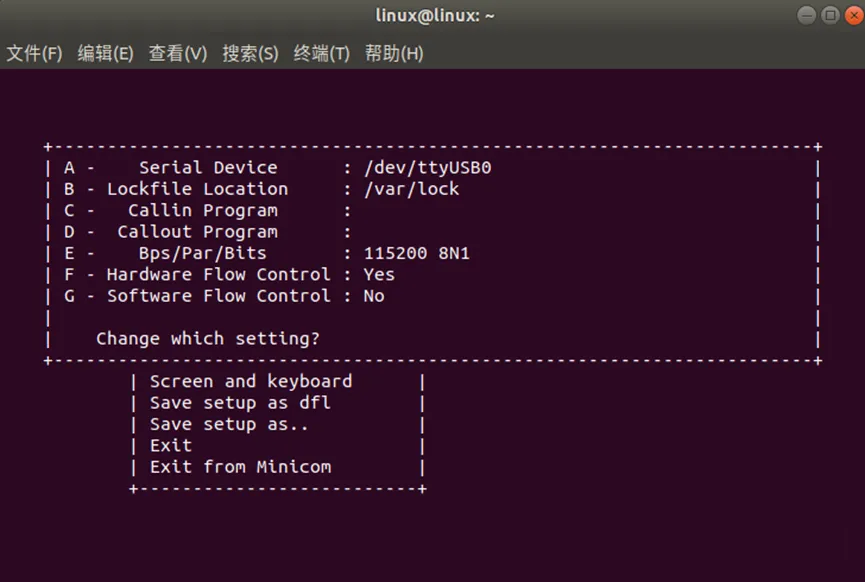865x582 pixels.
Task: Click the maximize window button
Action: [x=830, y=15]
